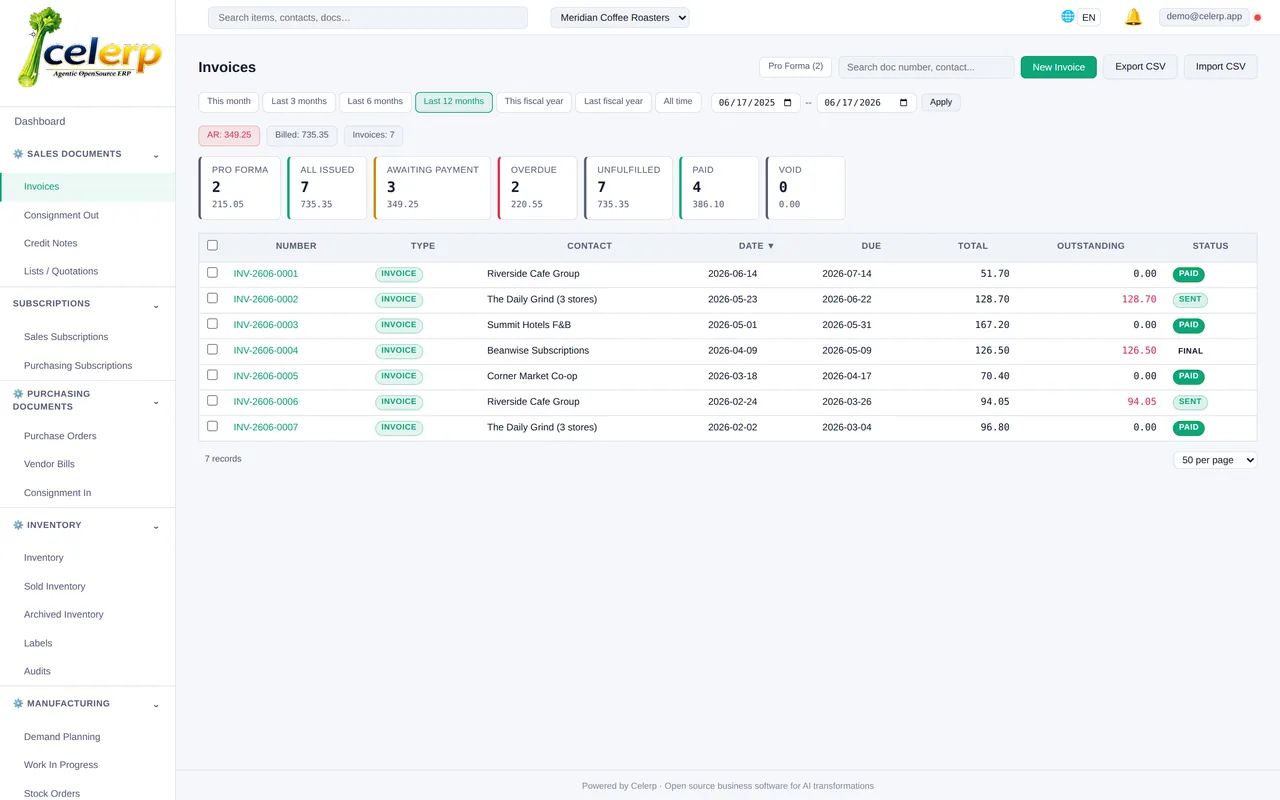Open Dashboard in the sidebar
Screen dimensions: 1280x800
tap(40, 121)
